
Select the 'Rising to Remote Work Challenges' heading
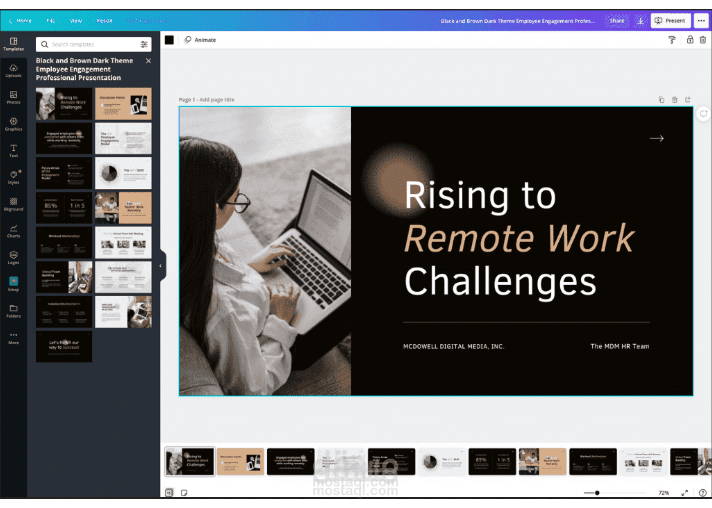coord(519,238)
